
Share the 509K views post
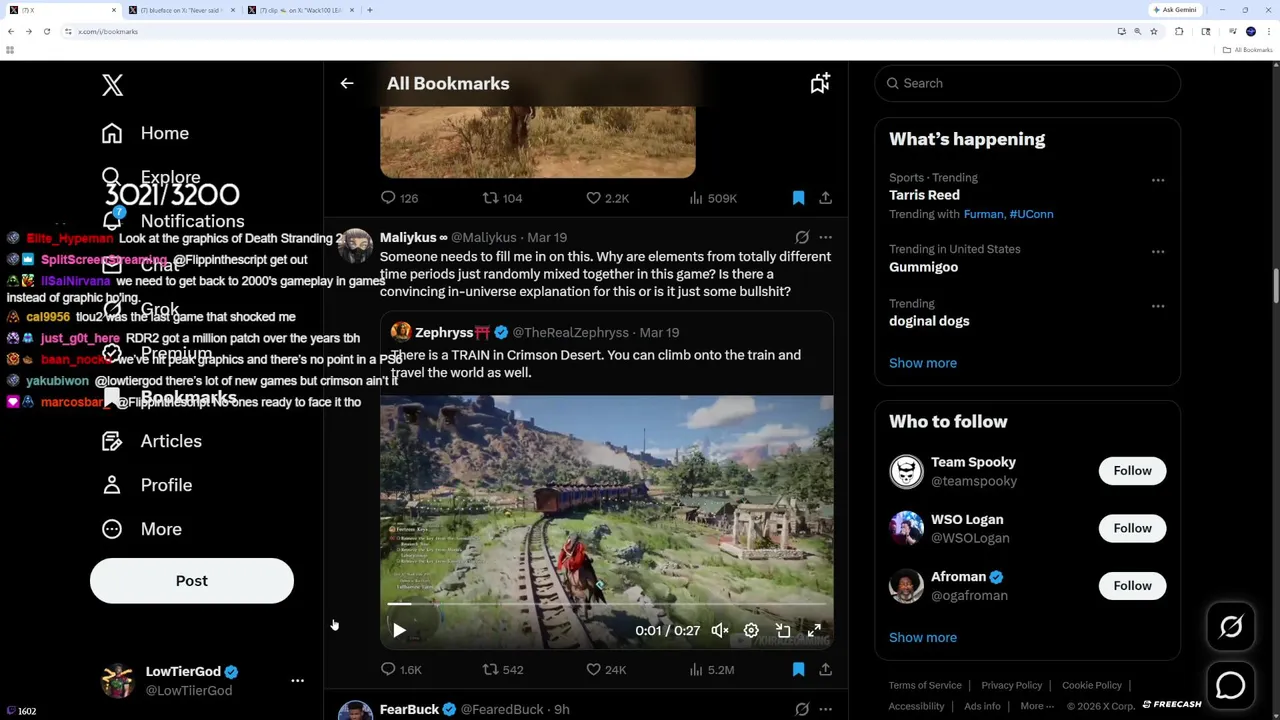coord(825,198)
